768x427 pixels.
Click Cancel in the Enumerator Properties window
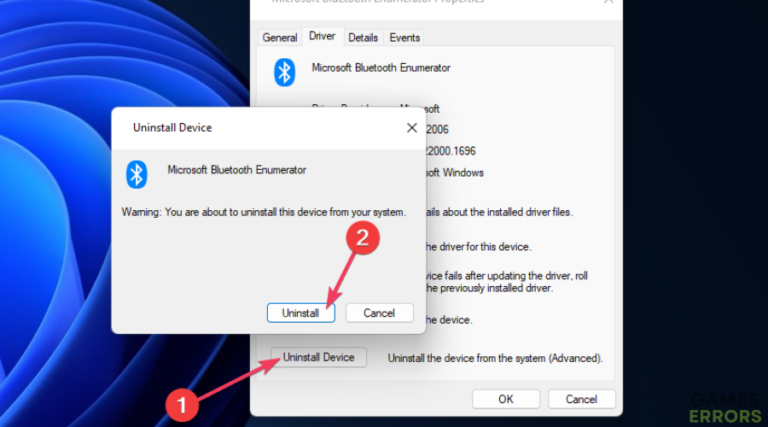(x=581, y=399)
